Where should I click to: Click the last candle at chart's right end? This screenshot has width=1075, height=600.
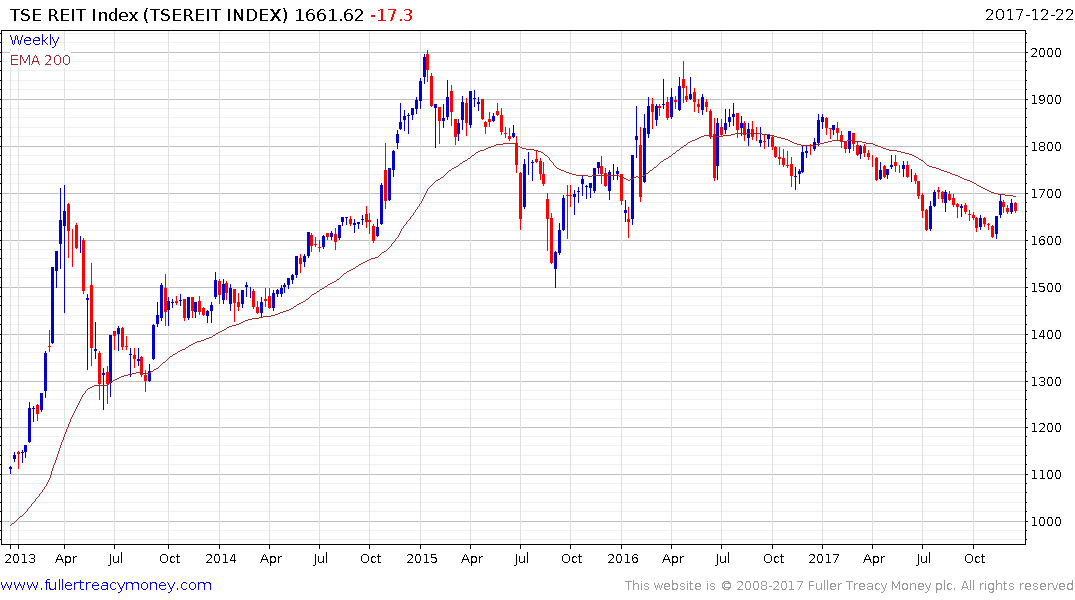click(x=1015, y=207)
